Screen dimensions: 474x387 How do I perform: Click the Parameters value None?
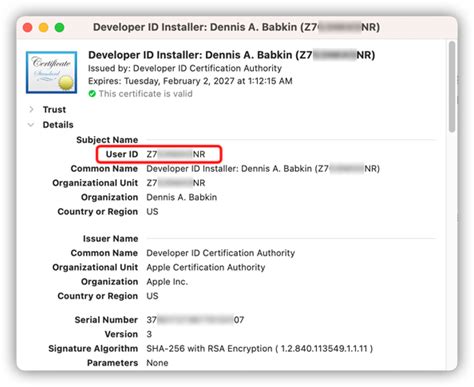tap(157, 363)
